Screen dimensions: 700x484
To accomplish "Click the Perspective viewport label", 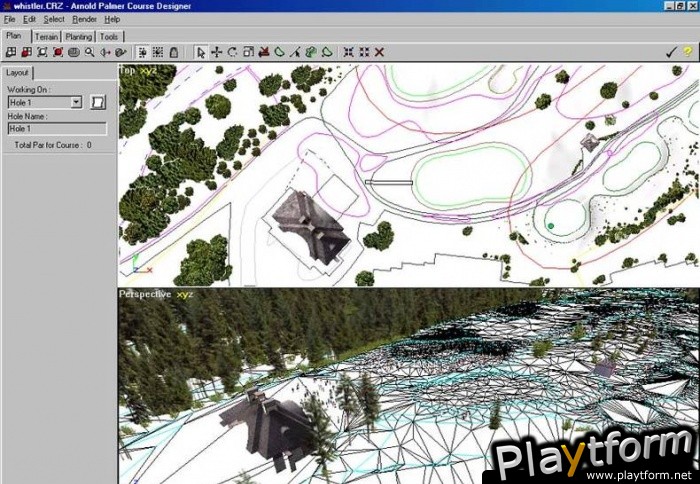I will (145, 294).
